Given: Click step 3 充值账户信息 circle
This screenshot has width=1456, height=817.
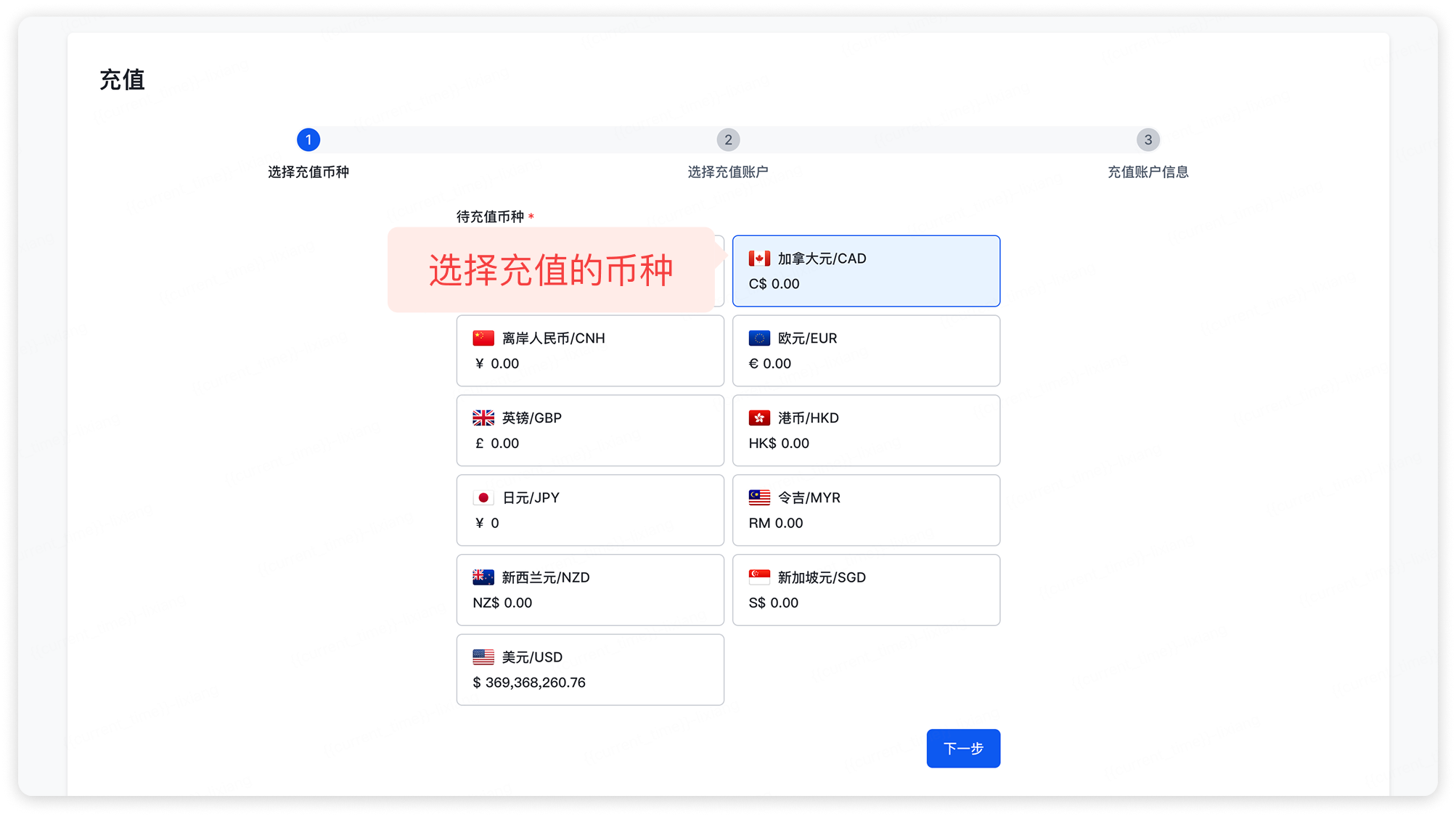Looking at the screenshot, I should [x=1148, y=139].
